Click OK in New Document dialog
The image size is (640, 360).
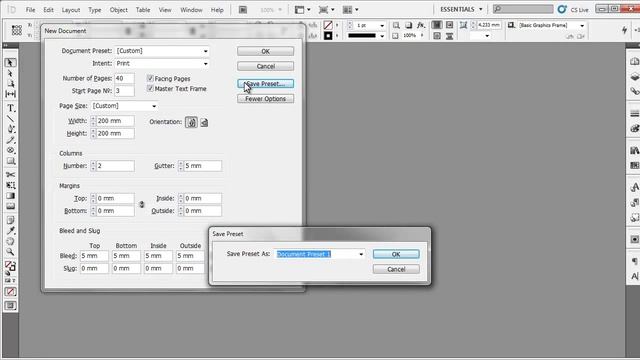pyautogui.click(x=265, y=51)
